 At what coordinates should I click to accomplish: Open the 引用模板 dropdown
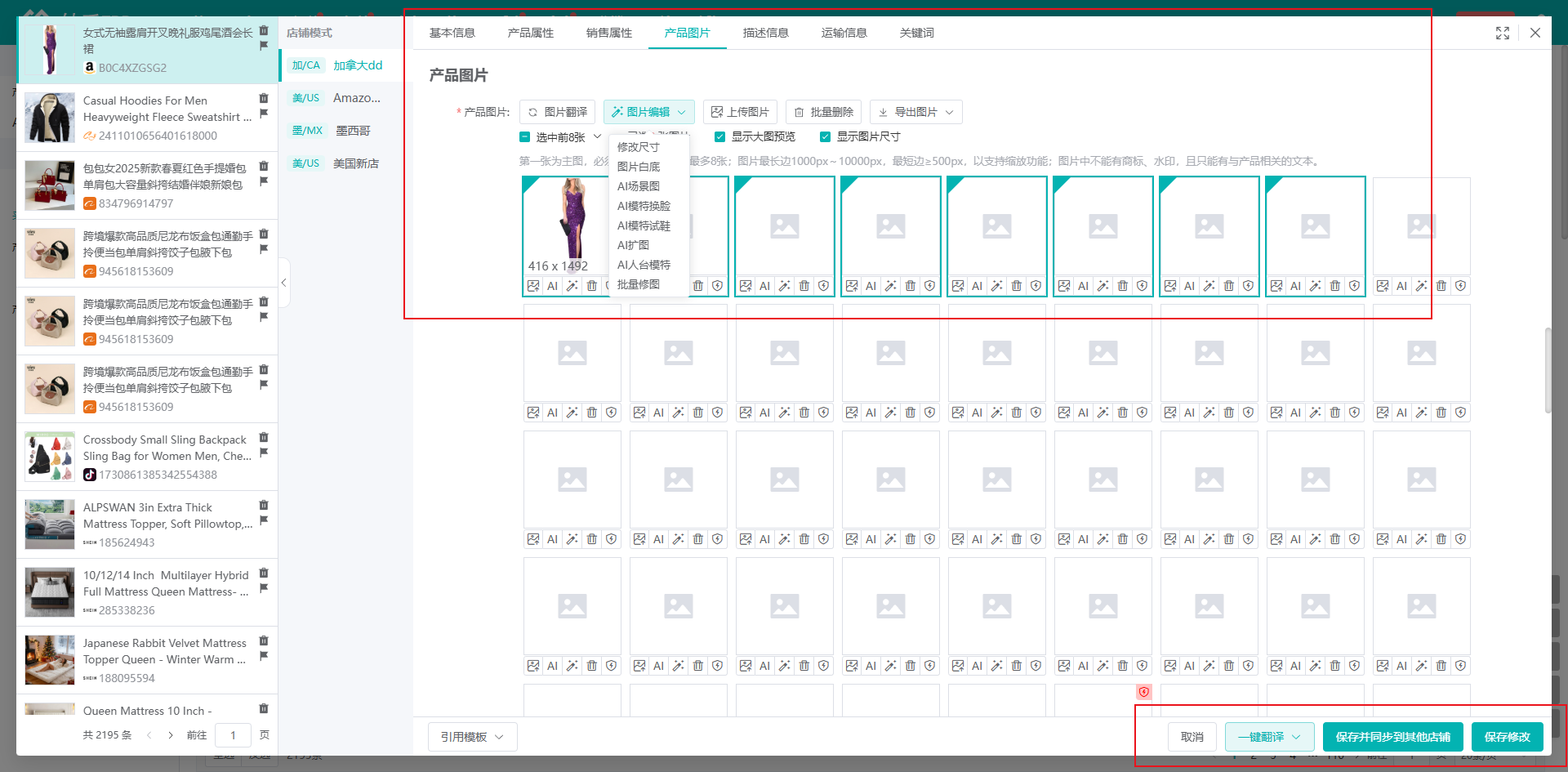click(x=472, y=737)
